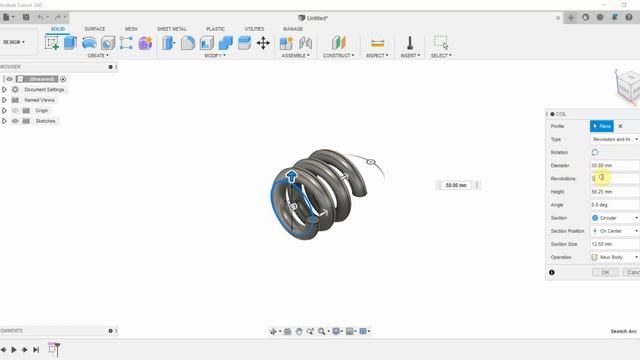Select the Hole tool icon
This screenshot has width=640, height=360.
coord(108,43)
